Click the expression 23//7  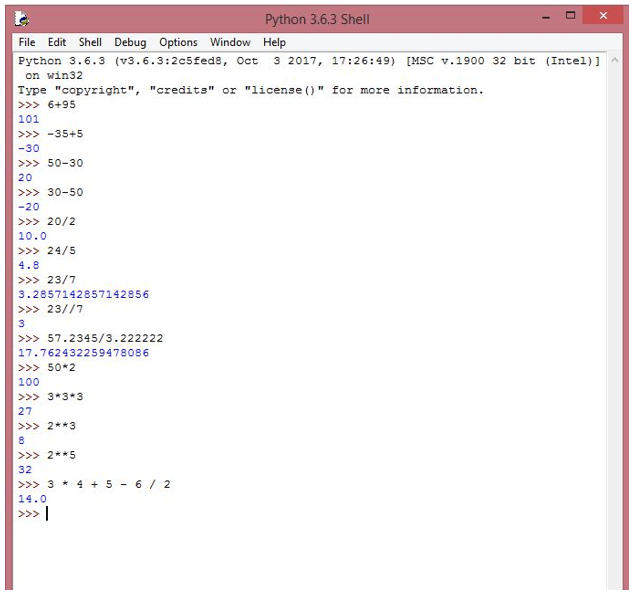point(65,309)
